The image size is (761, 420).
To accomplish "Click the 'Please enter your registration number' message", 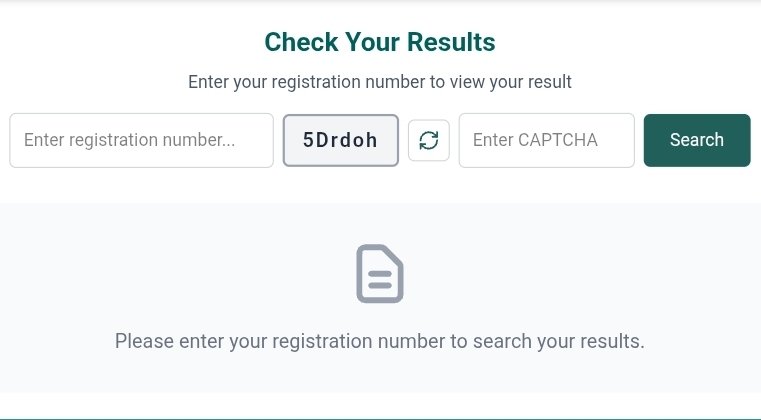I will click(x=380, y=341).
